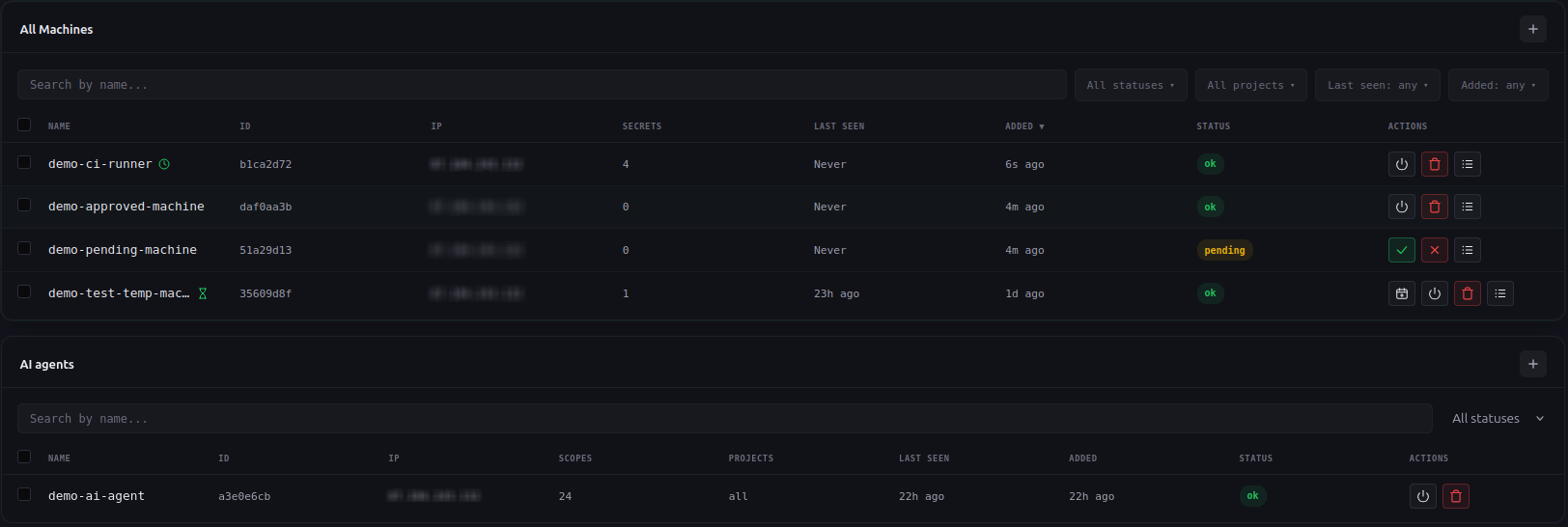Image resolution: width=1568 pixels, height=527 pixels.
Task: Click machine ID 51a29d13
Action: coord(266,250)
